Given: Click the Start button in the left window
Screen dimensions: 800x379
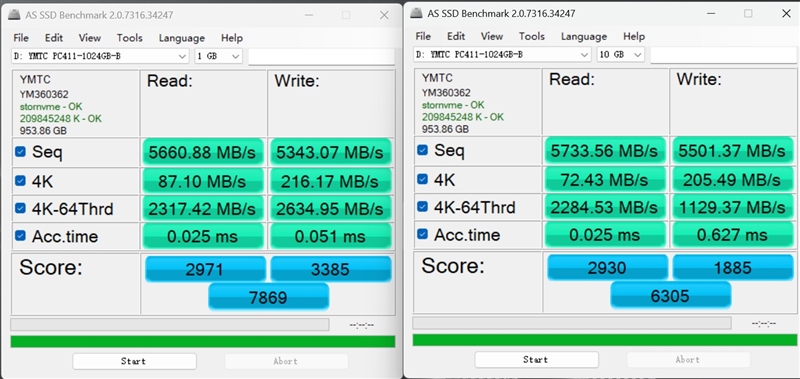Looking at the screenshot, I should point(134,361).
